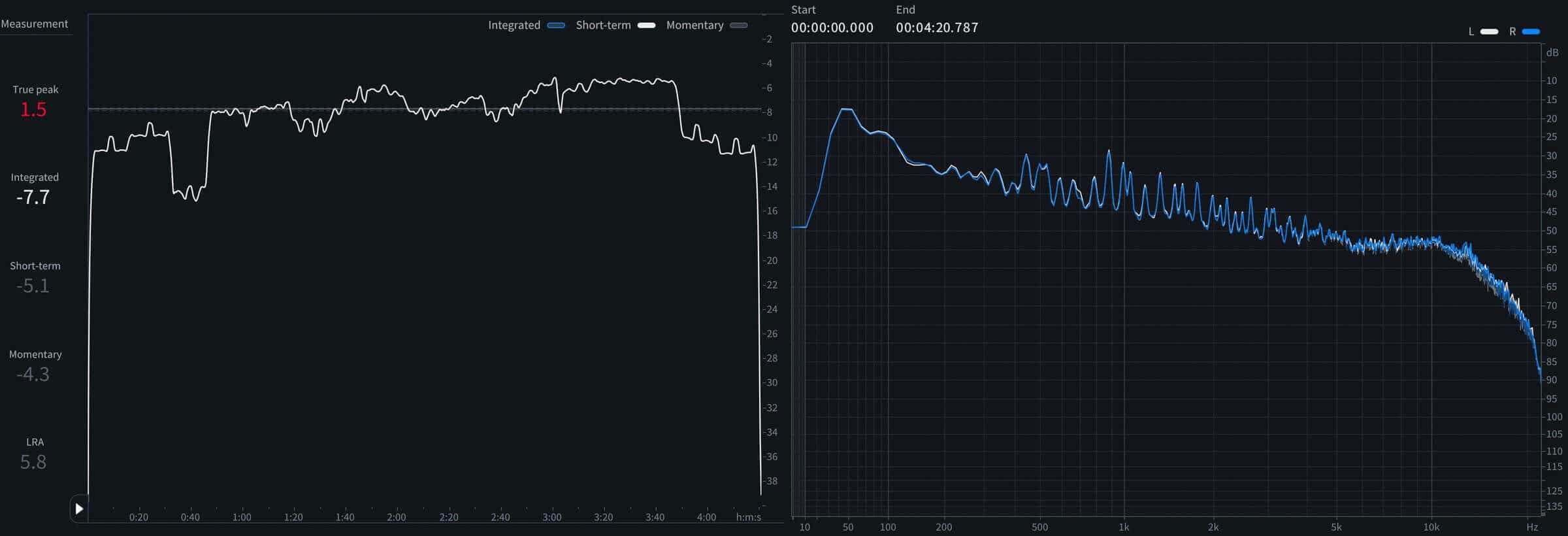The image size is (1568, 536).
Task: Click the 3:20 mark on the timeline
Action: pos(603,517)
